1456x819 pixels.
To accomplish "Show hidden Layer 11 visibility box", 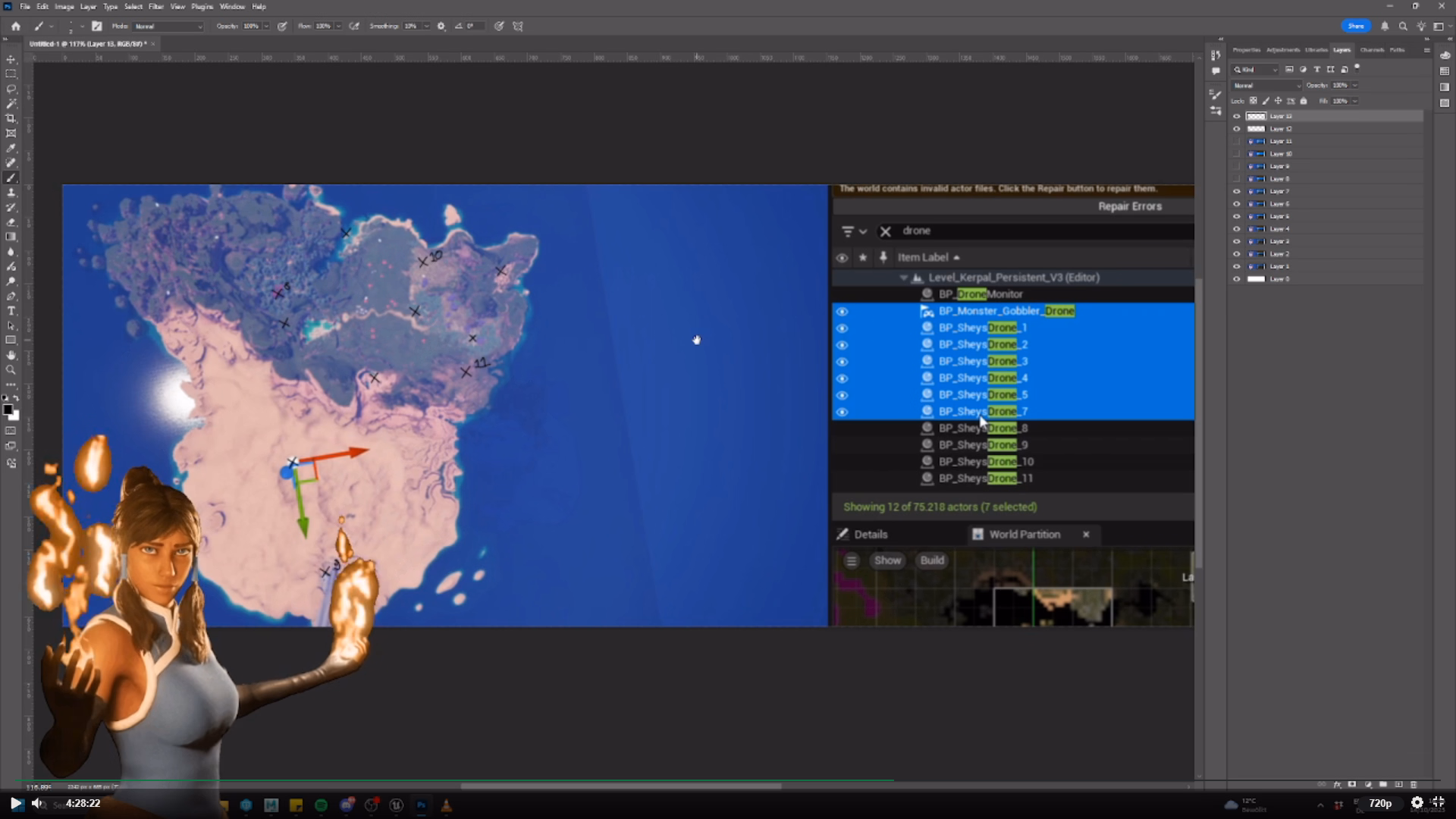I will click(x=1237, y=141).
